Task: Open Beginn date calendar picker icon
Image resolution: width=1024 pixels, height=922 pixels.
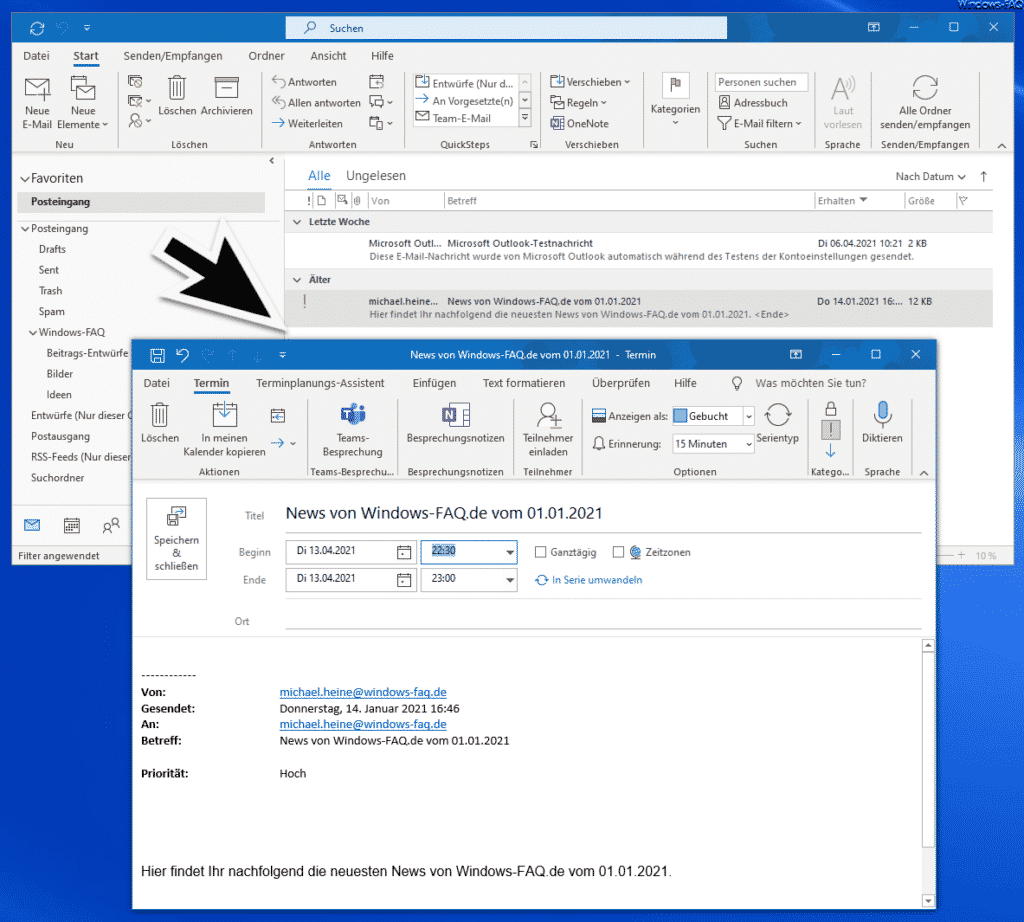Action: (404, 552)
